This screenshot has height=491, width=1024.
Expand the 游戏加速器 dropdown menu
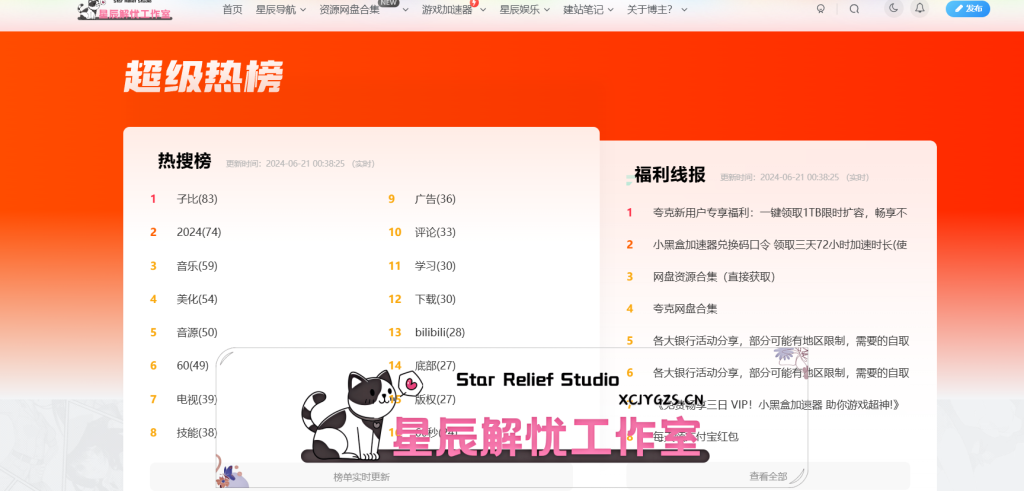[454, 10]
